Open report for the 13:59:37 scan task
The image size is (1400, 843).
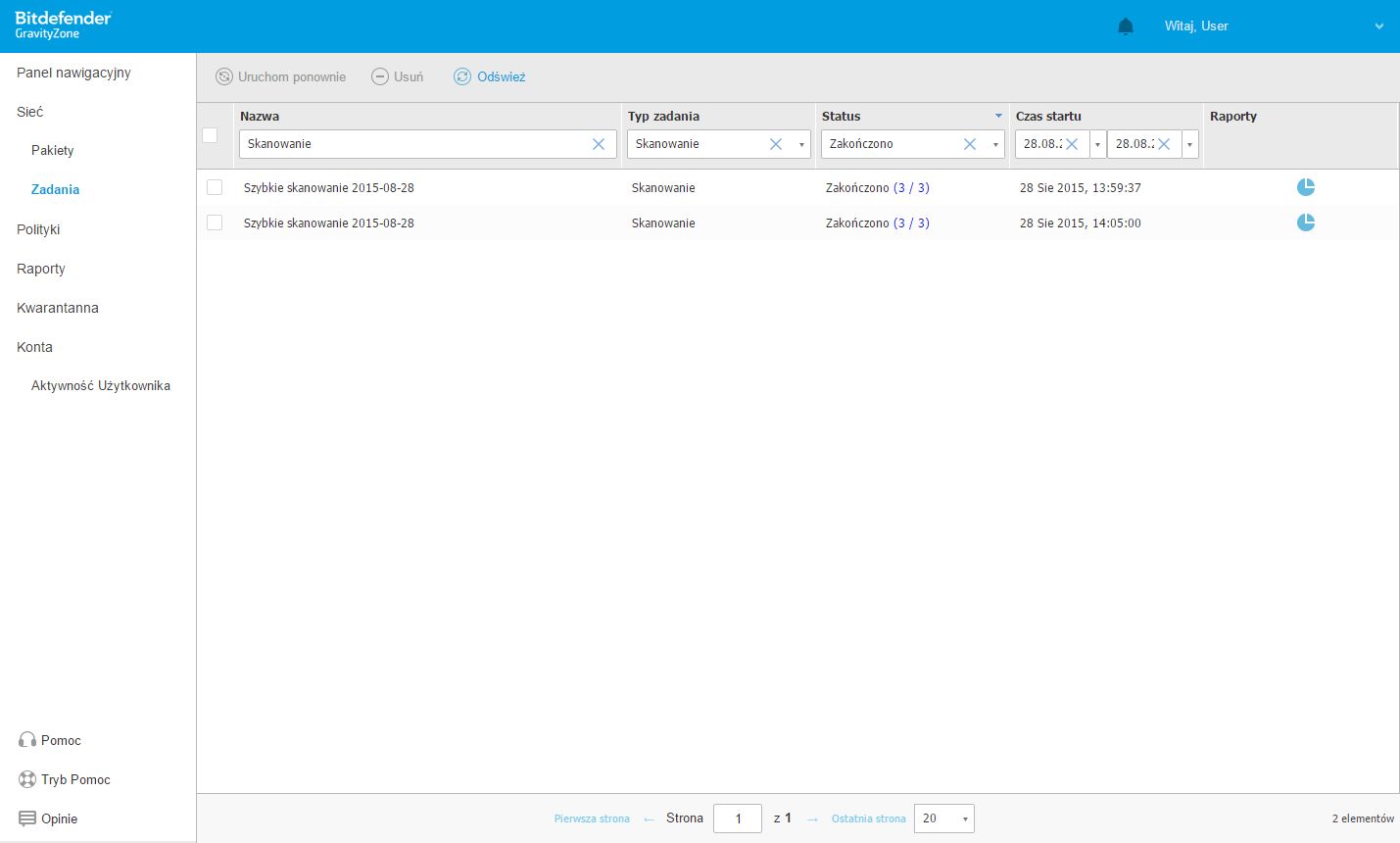(x=1306, y=187)
